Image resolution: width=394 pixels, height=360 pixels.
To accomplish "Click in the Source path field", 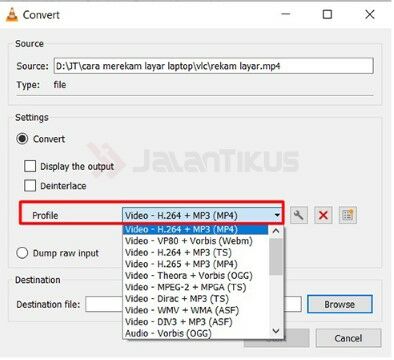I will coord(213,66).
